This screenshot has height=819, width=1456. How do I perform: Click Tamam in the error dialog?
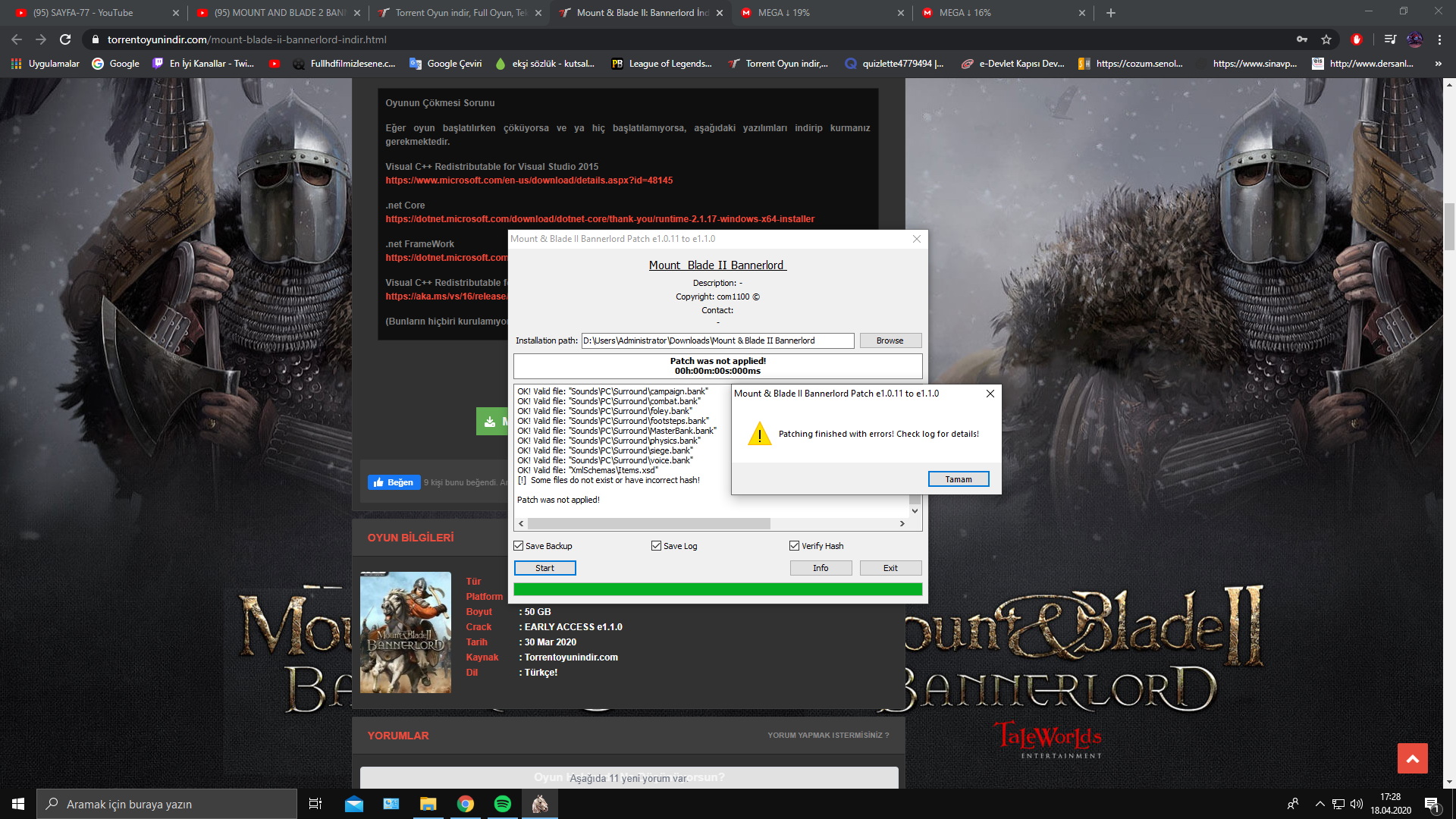coord(959,479)
